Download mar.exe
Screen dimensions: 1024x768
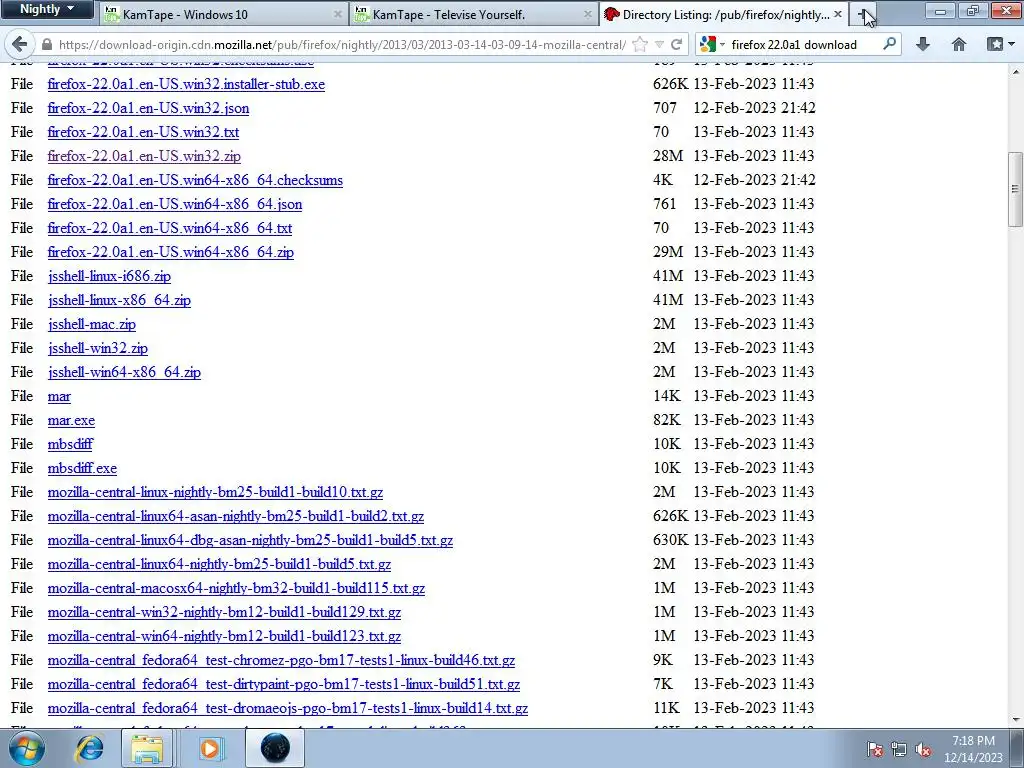tap(71, 421)
